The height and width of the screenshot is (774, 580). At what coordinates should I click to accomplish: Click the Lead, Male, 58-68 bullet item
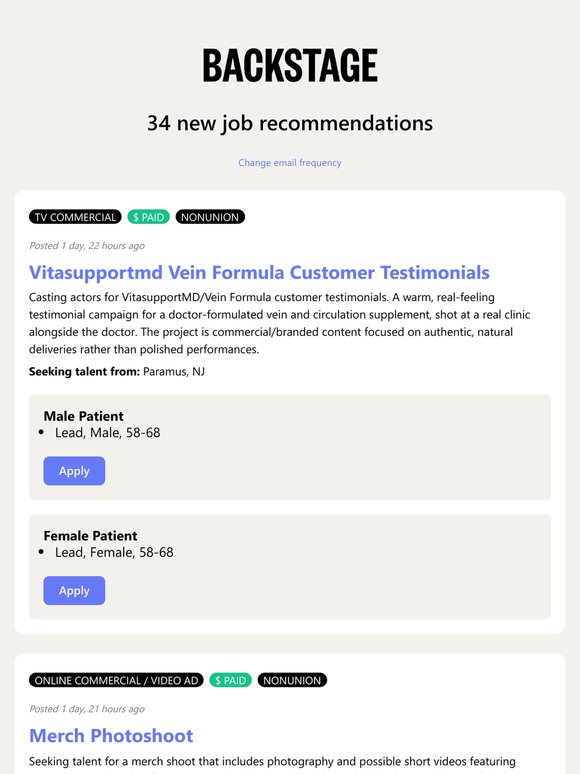(x=107, y=433)
